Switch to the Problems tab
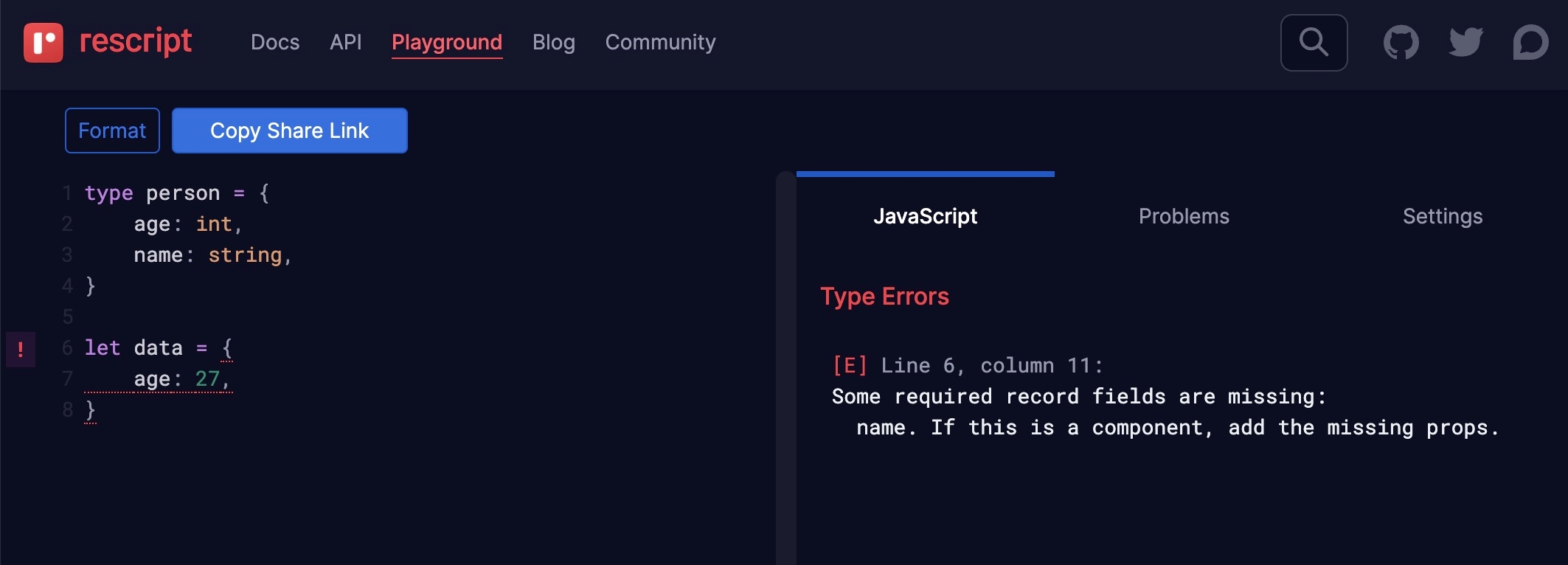 point(1184,216)
